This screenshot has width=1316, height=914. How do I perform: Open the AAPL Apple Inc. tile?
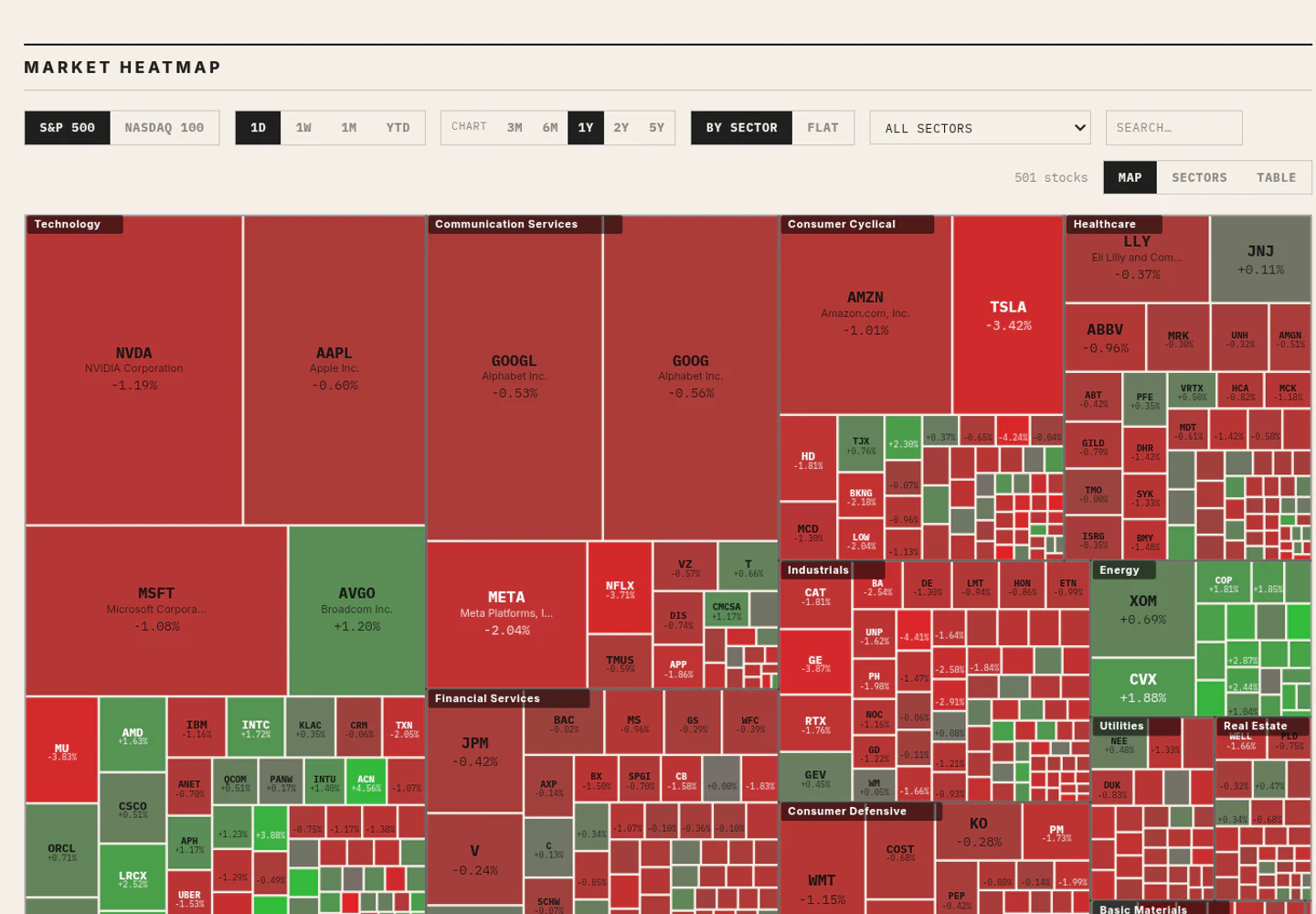point(334,370)
